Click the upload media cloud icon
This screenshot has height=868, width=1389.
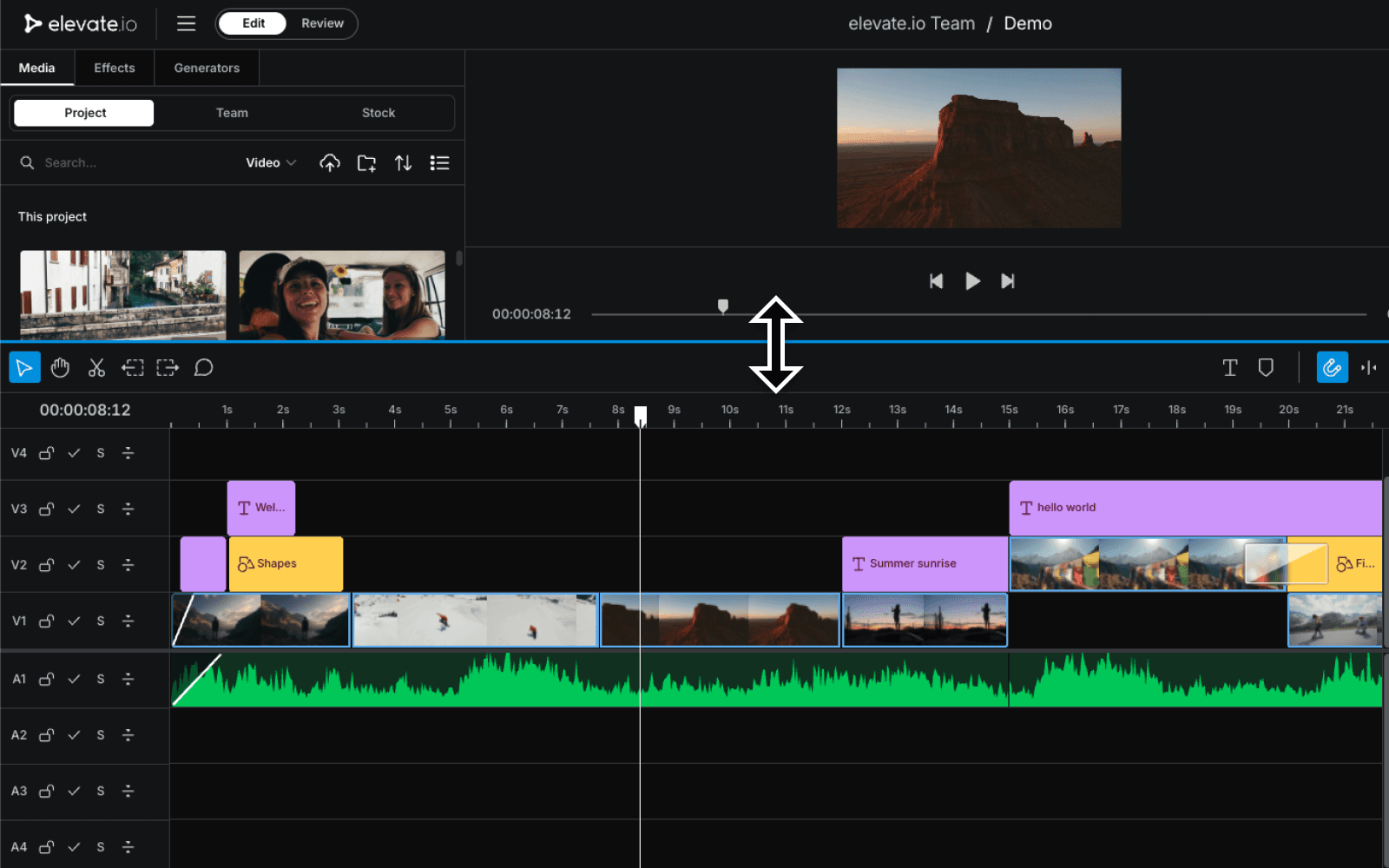(x=330, y=163)
